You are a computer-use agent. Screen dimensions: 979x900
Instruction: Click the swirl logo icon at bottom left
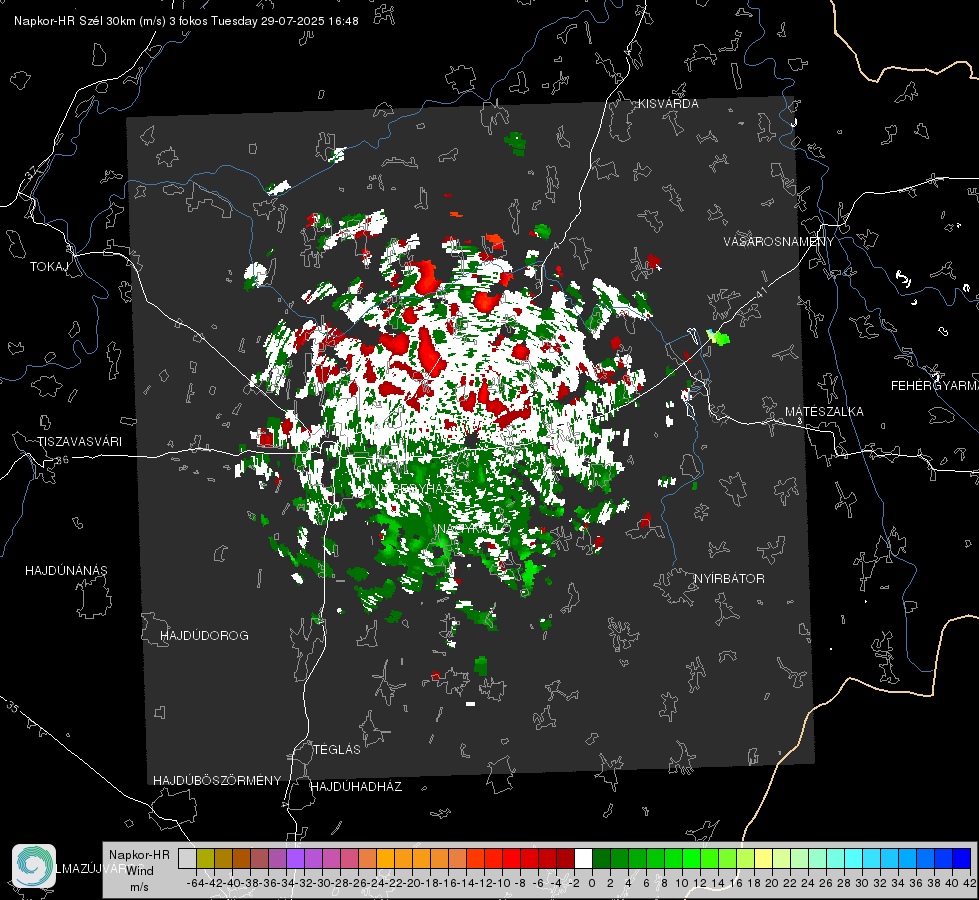point(34,866)
